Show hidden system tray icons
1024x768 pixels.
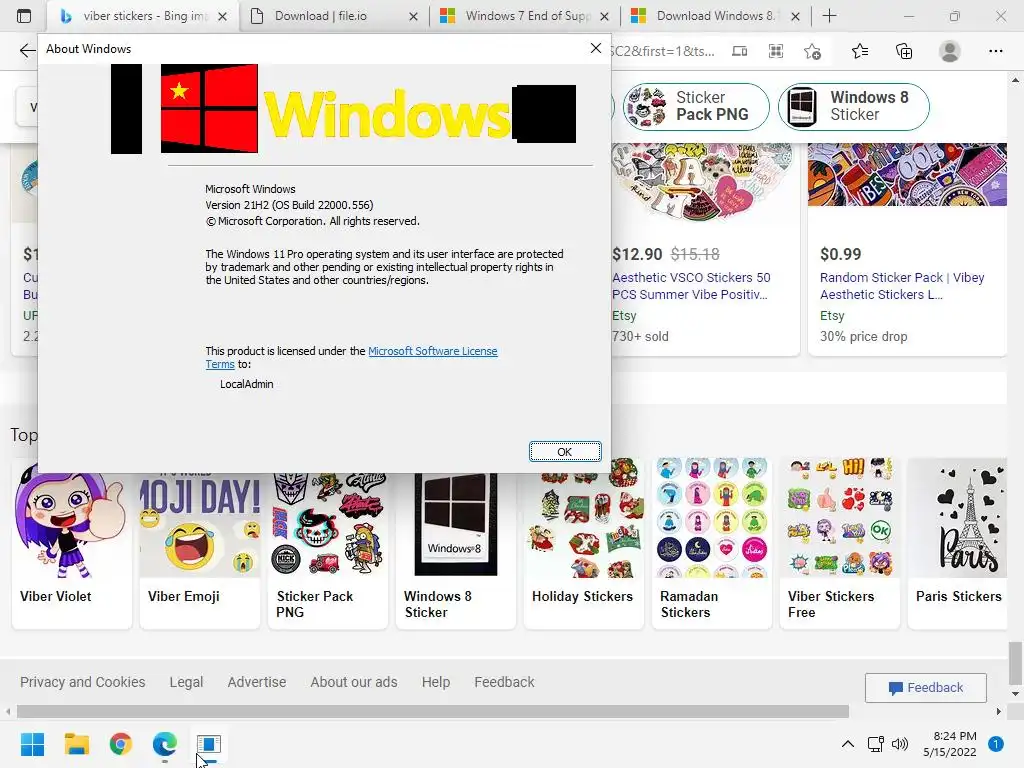(848, 744)
